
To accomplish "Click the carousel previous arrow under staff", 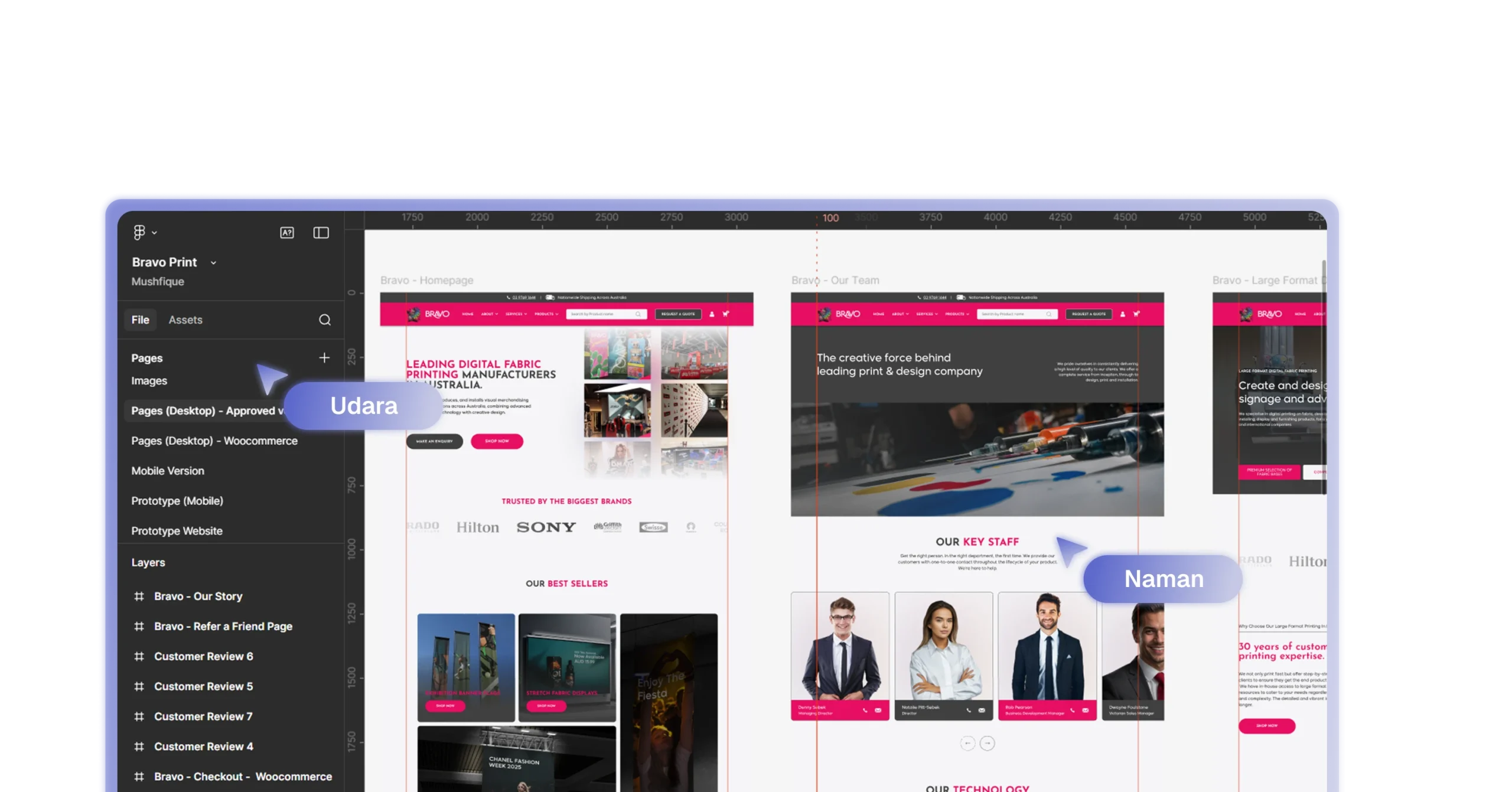I will 967,743.
